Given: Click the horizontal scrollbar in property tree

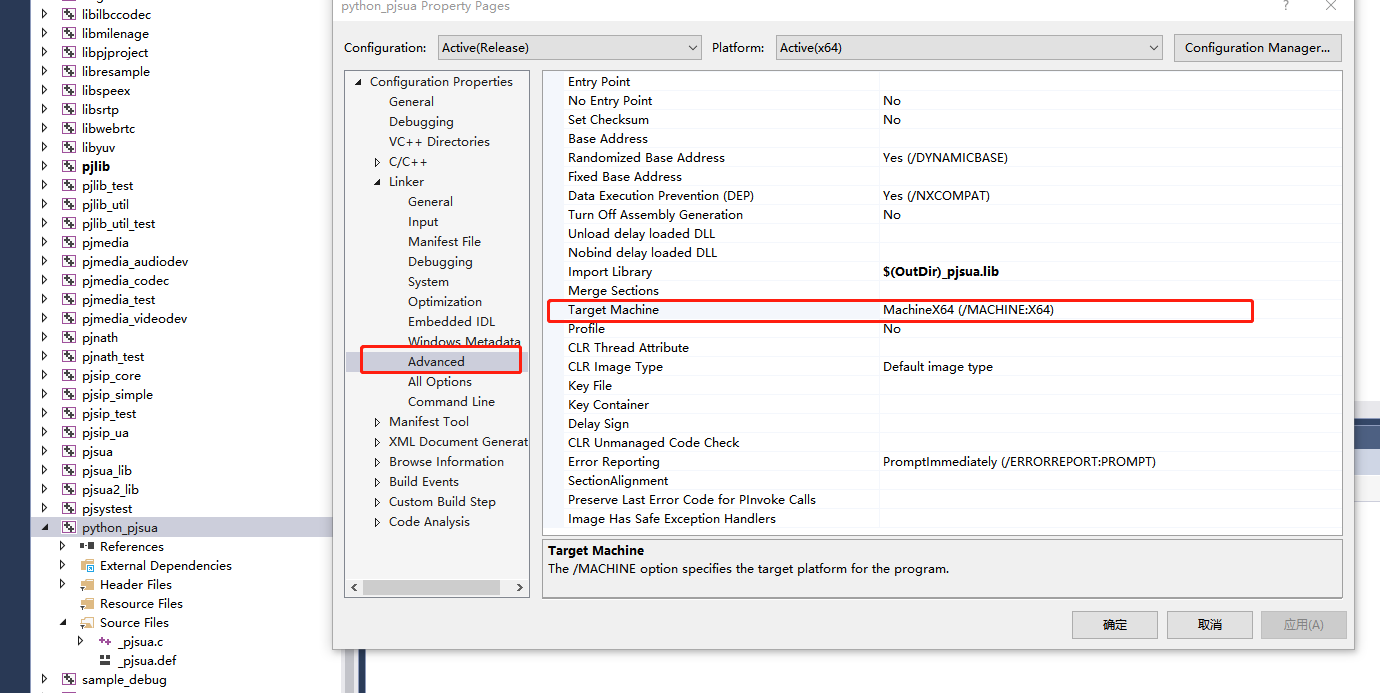Looking at the screenshot, I should pyautogui.click(x=437, y=588).
